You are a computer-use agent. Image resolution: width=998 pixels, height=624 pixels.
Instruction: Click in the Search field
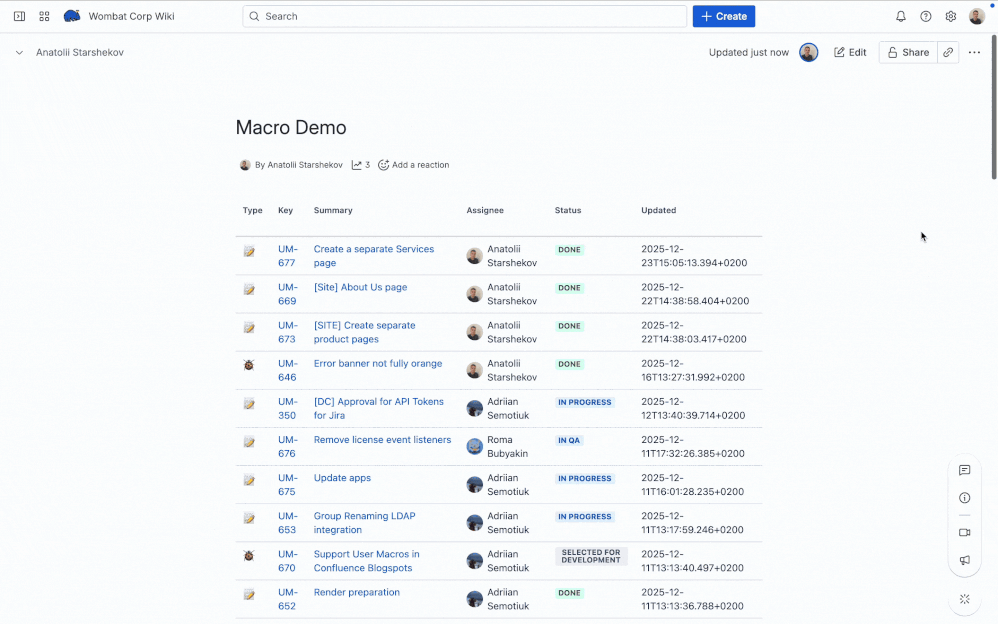(x=464, y=17)
